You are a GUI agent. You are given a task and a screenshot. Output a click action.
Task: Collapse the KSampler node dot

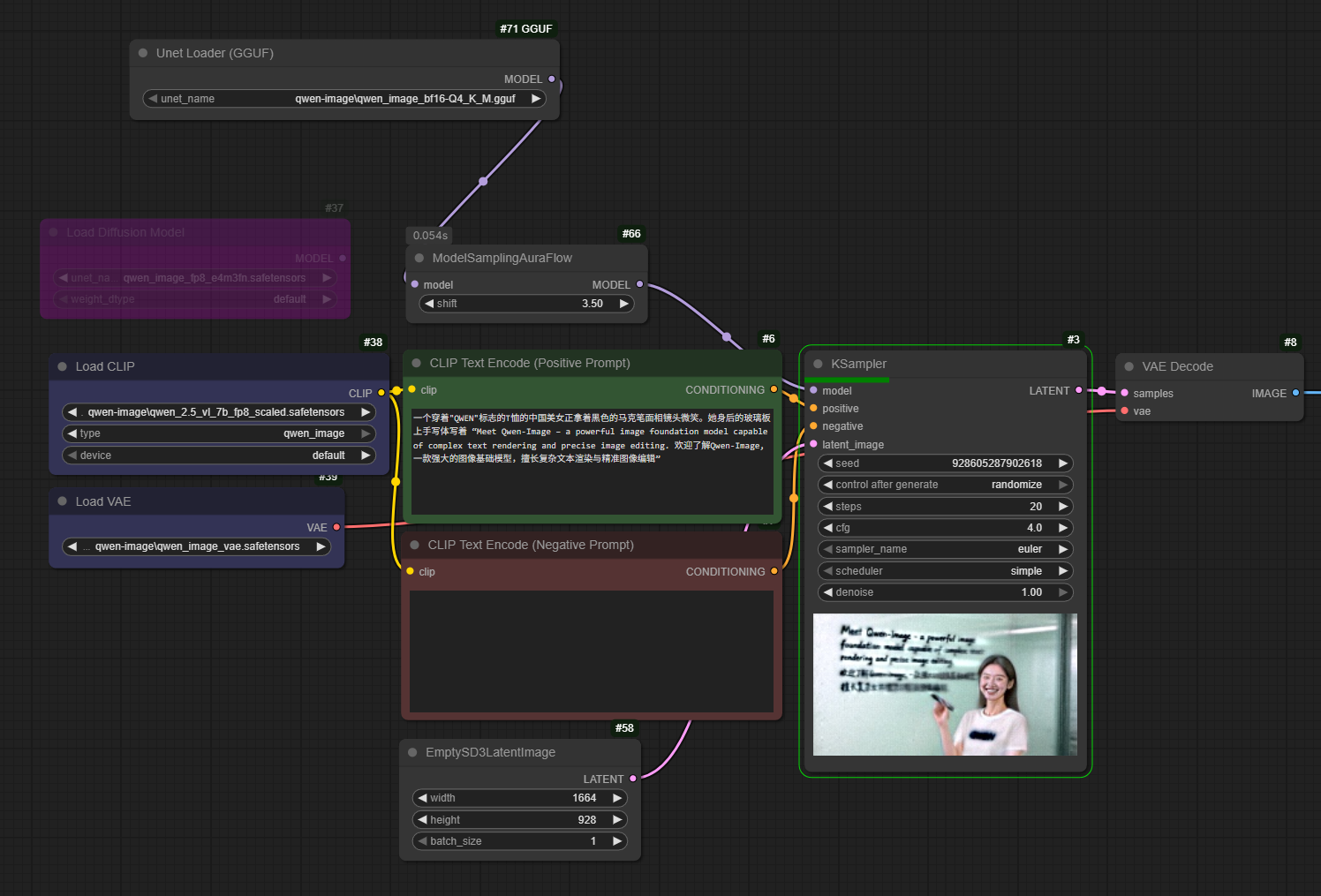[819, 364]
